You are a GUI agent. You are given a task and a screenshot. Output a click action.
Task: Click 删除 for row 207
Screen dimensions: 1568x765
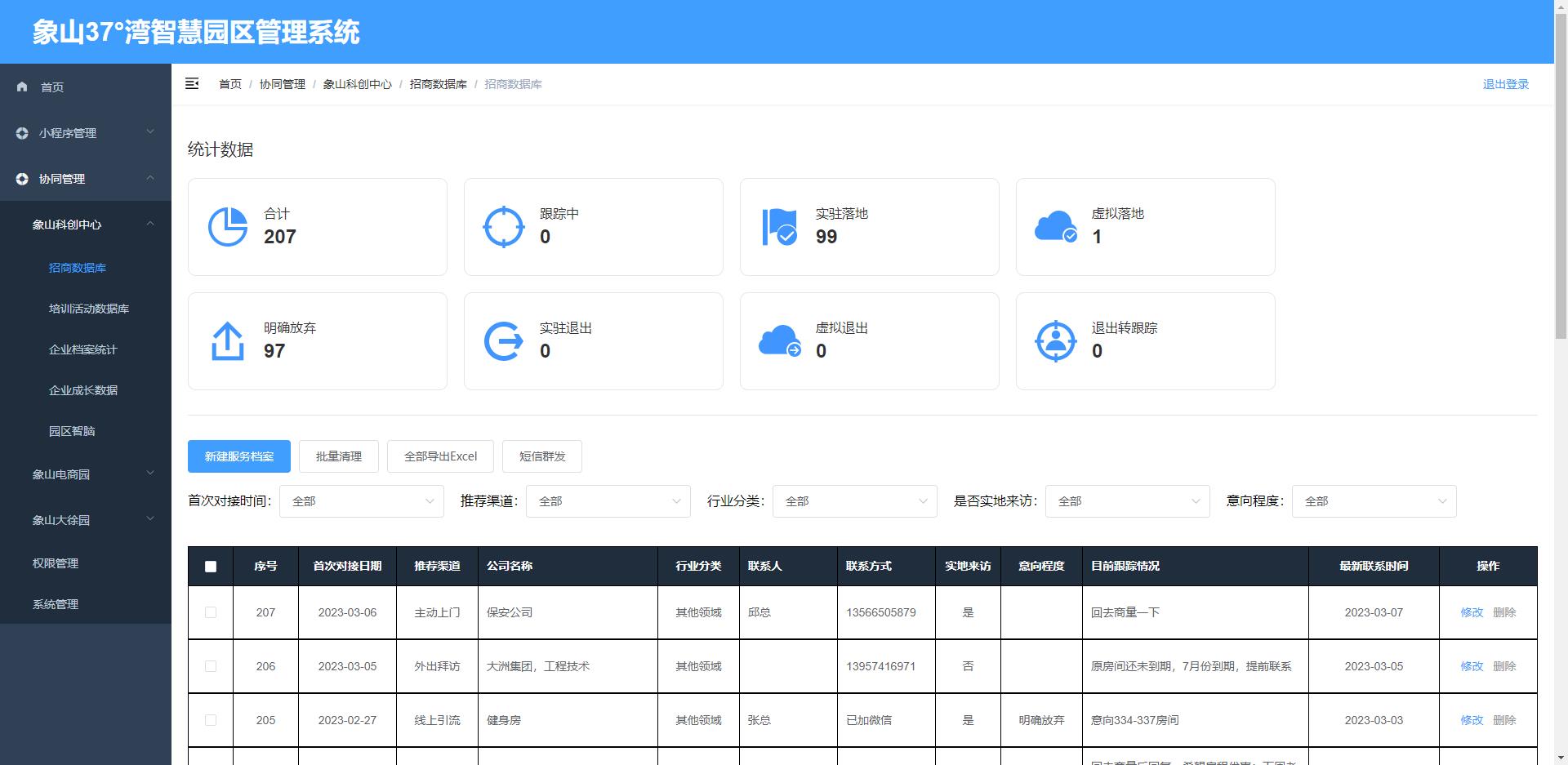click(1504, 612)
